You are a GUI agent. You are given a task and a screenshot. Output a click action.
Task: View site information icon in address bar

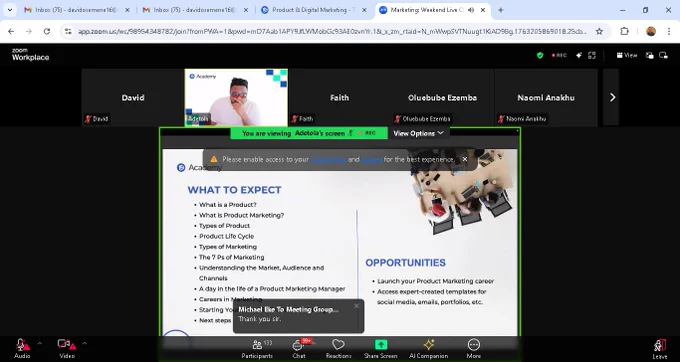(x=68, y=31)
